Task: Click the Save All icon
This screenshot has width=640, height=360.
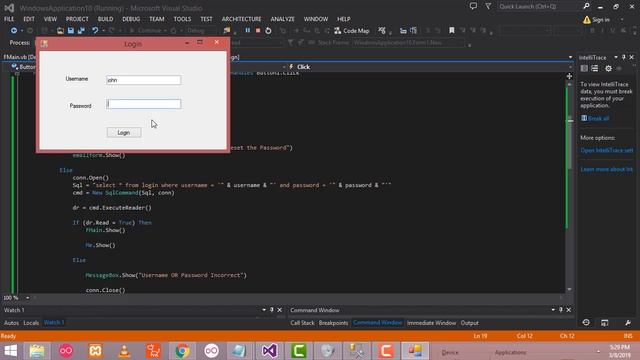Action: (x=81, y=31)
